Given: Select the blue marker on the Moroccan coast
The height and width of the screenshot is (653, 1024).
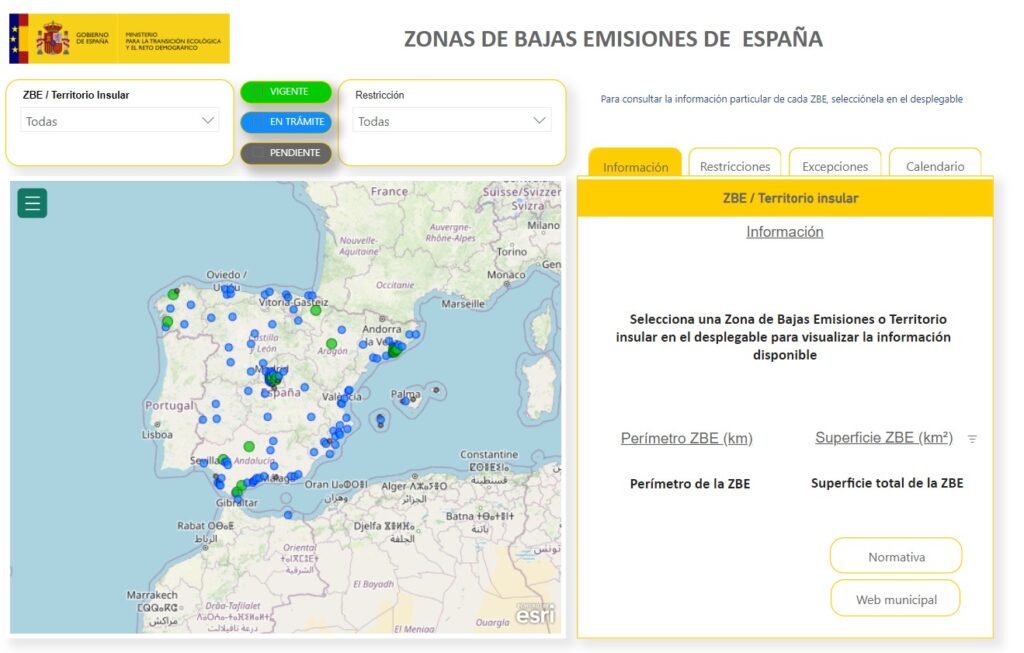Looking at the screenshot, I should 288,515.
